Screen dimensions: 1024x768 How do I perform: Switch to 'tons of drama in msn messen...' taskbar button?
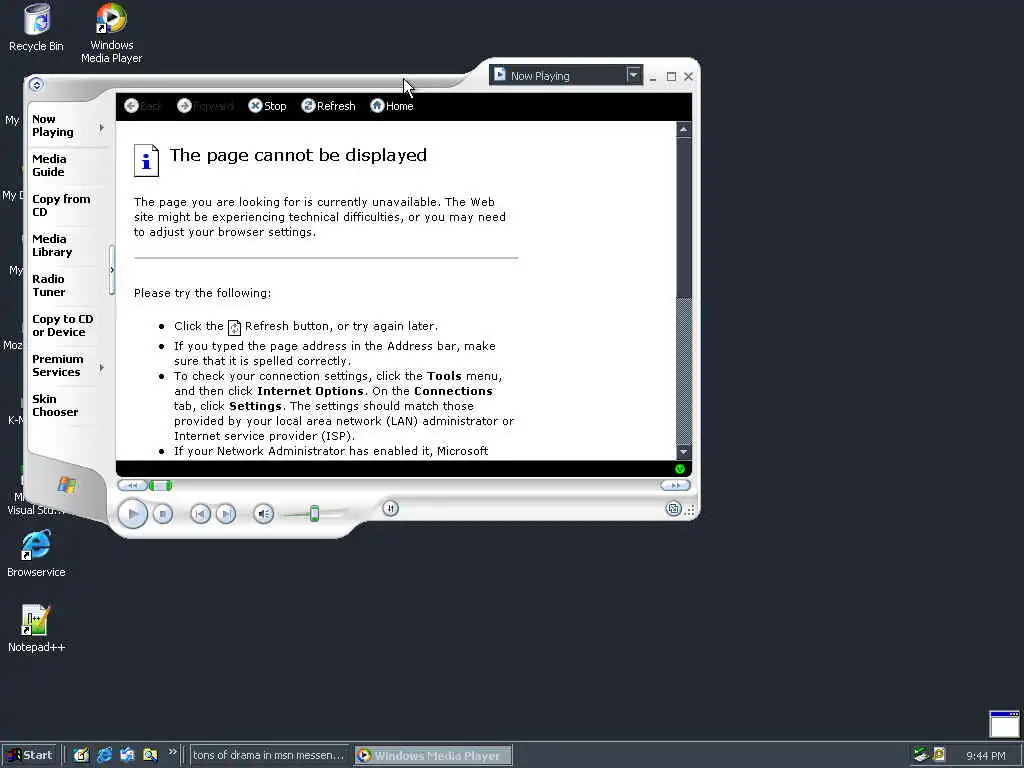(269, 755)
